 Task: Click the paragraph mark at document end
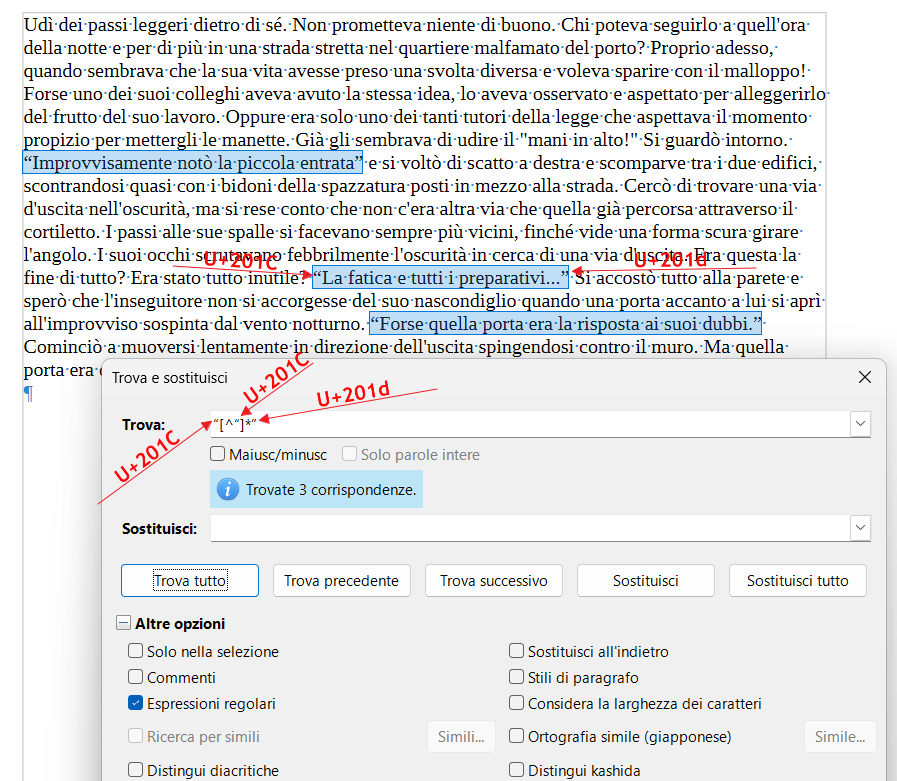[x=28, y=394]
